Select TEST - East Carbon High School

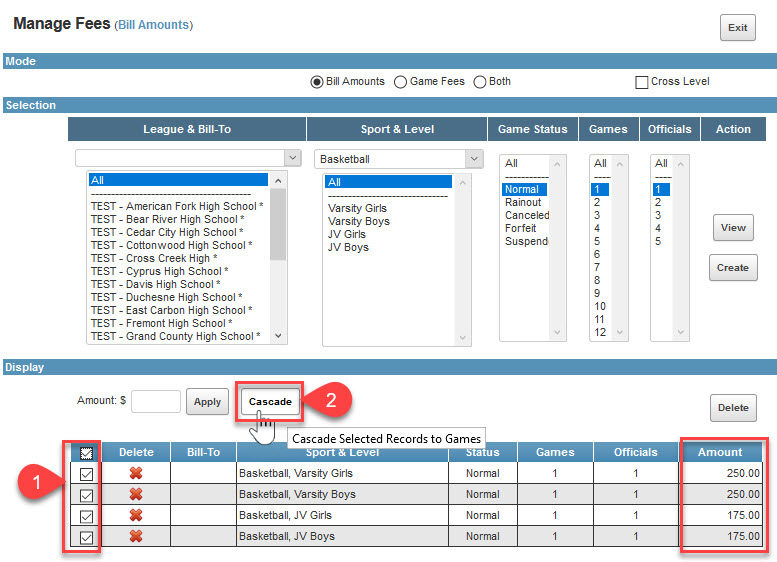171,310
